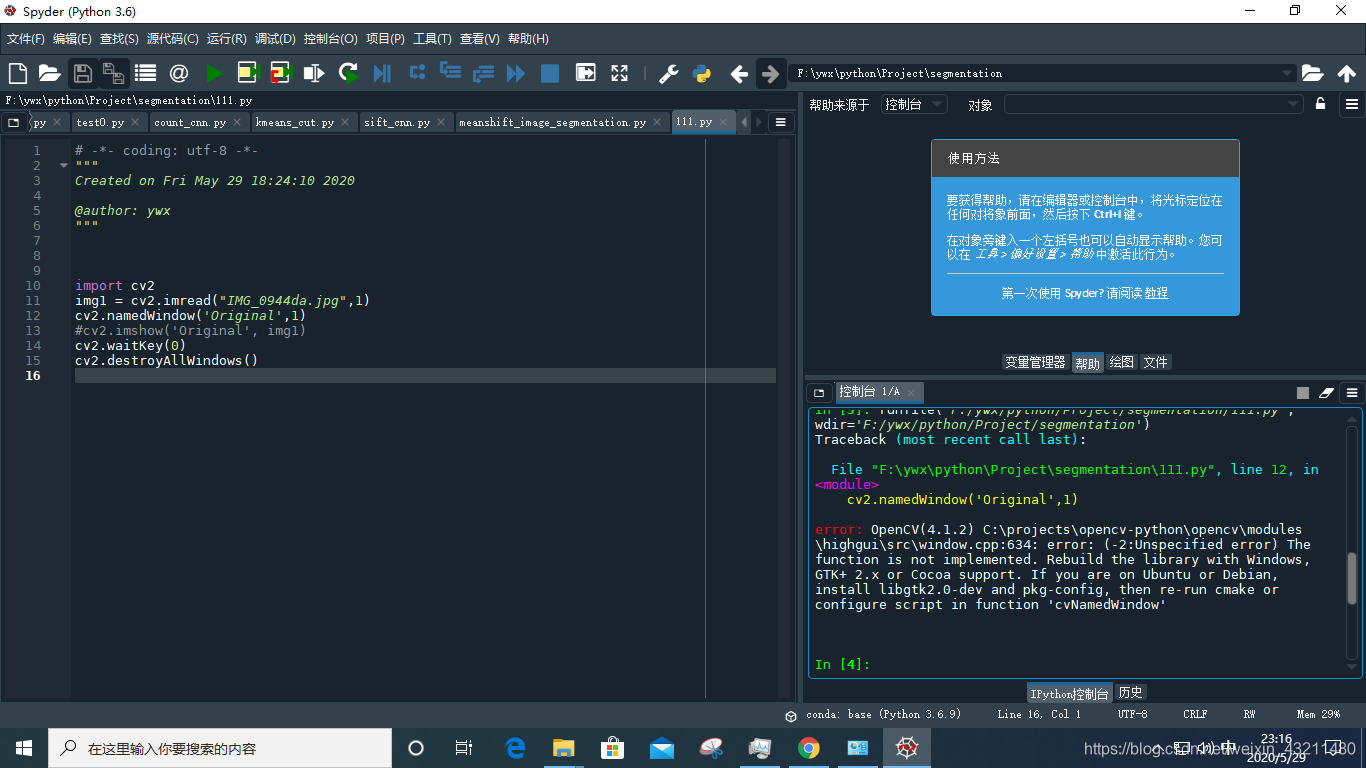Open the Python path manager icon
Screen dimensions: 1366x768
coord(702,72)
